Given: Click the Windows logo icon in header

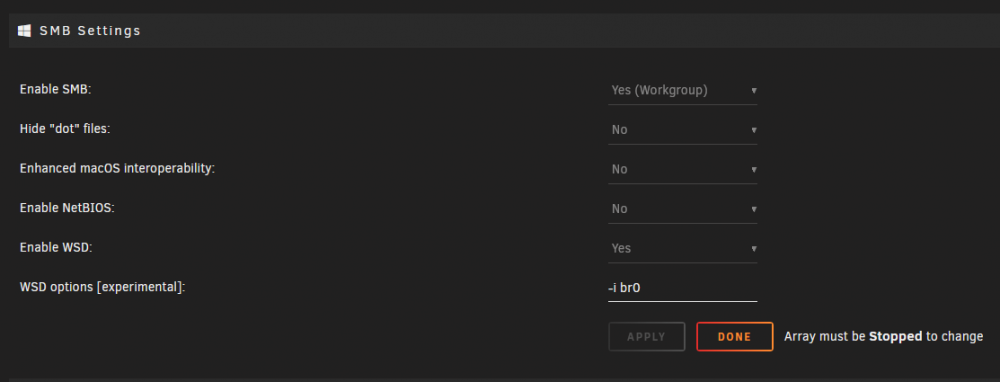Looking at the screenshot, I should tap(24, 31).
